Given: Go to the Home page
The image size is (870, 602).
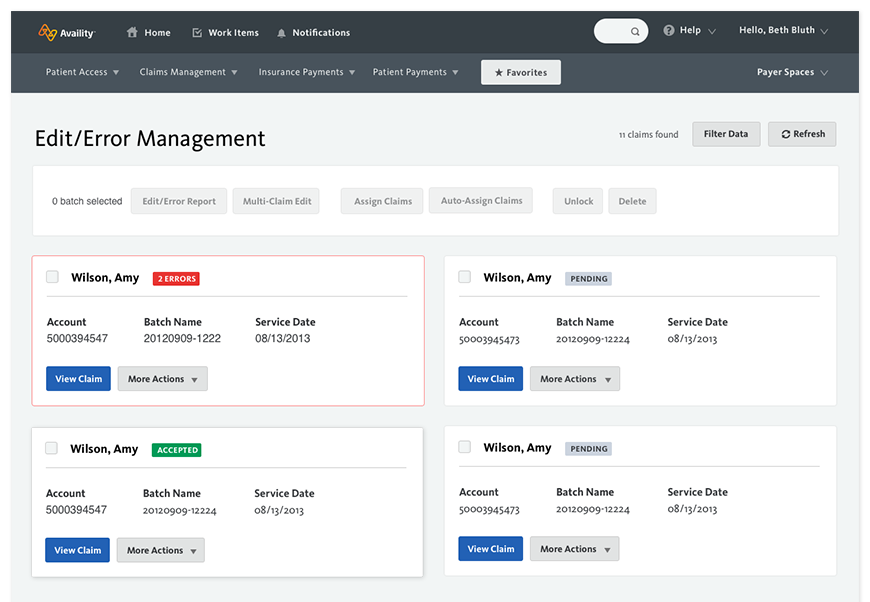Looking at the screenshot, I should pyautogui.click(x=148, y=33).
